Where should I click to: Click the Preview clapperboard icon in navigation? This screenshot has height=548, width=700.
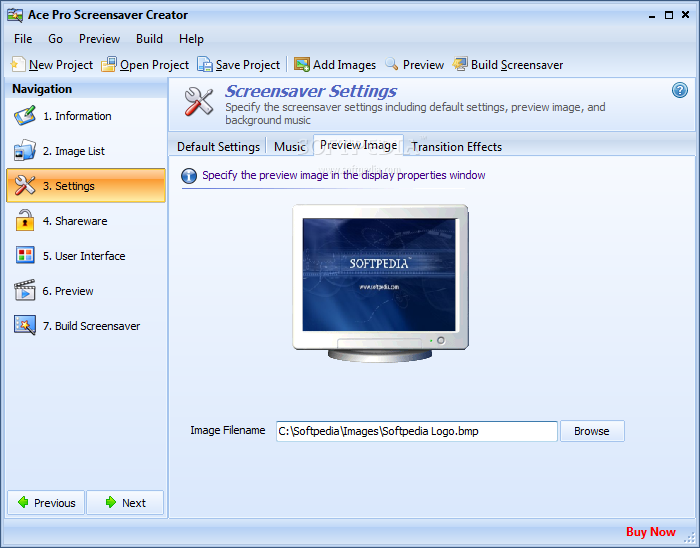point(25,291)
